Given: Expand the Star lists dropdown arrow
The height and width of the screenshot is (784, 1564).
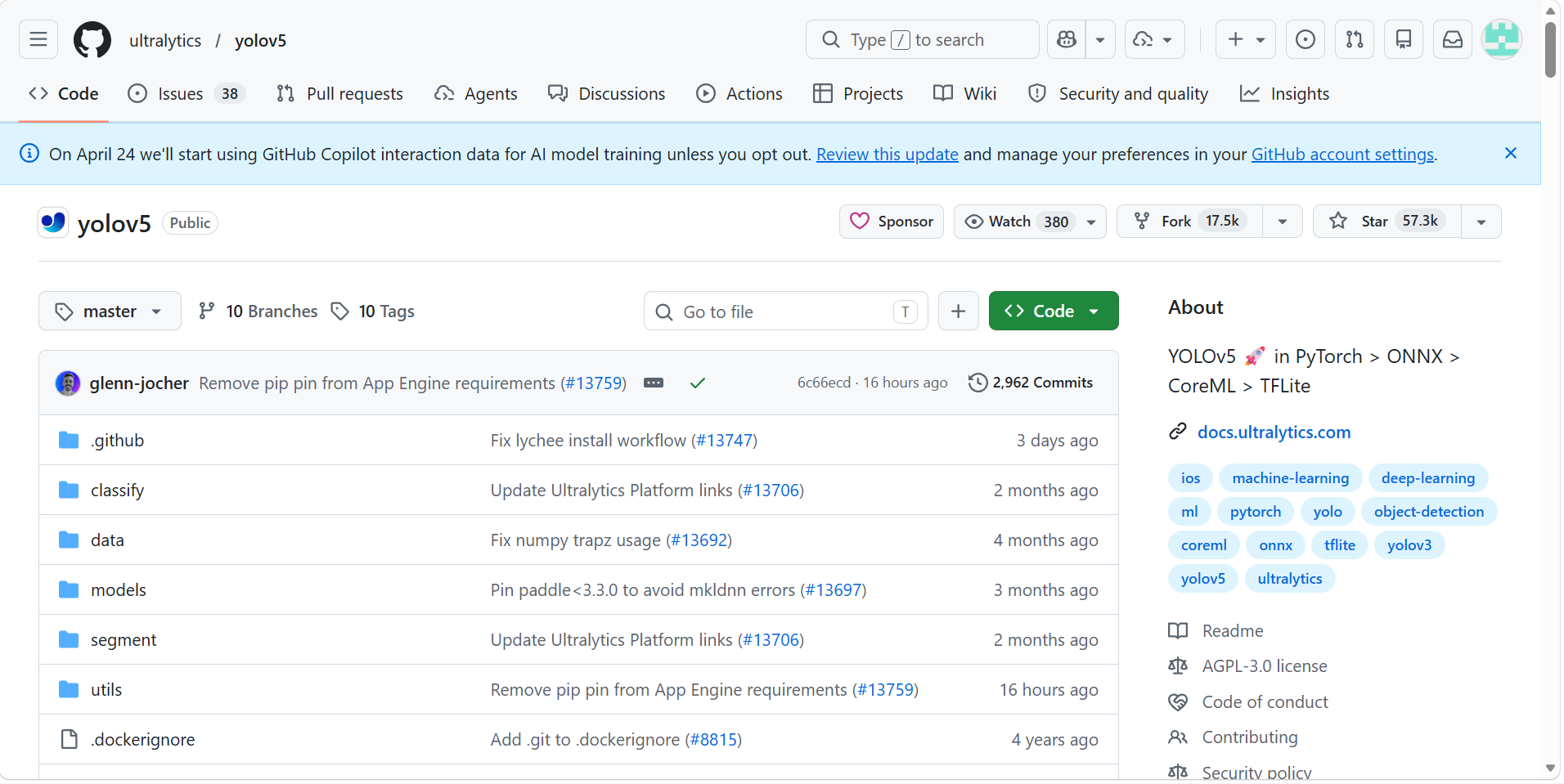Looking at the screenshot, I should tap(1481, 222).
